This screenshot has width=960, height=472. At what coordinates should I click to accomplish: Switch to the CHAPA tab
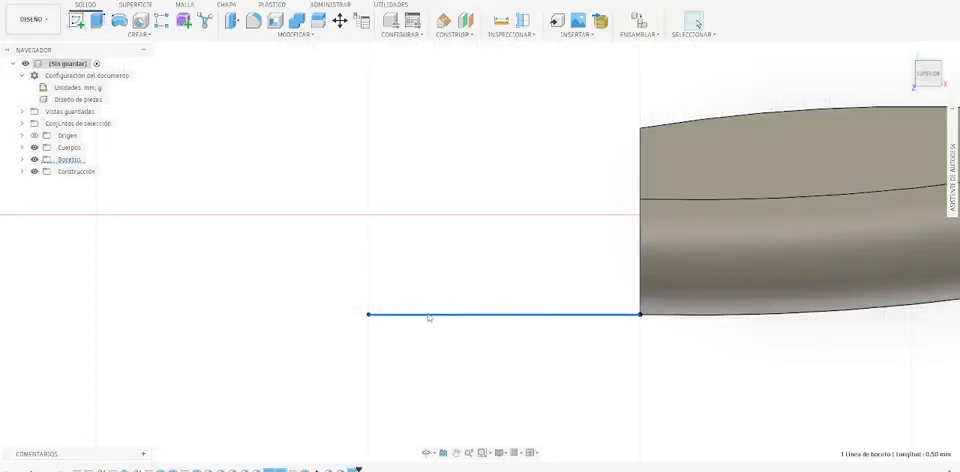tap(227, 5)
